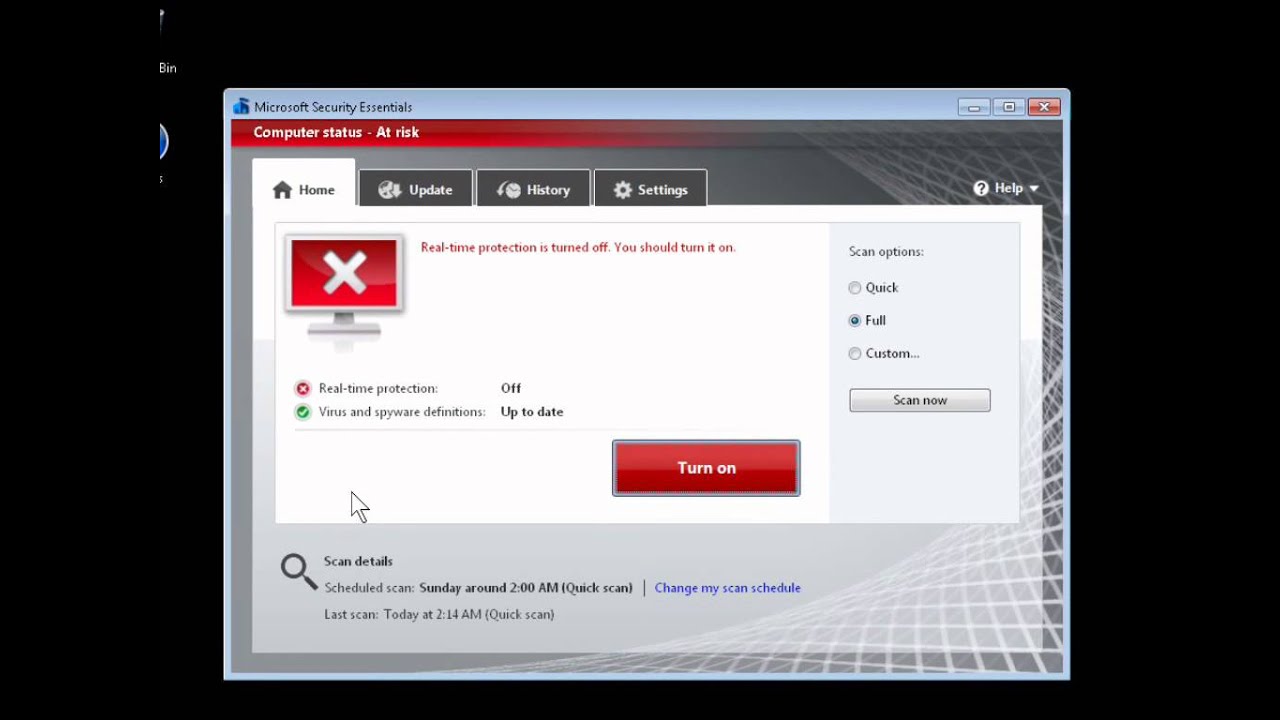Click the 'Real-time protection:' label
Viewport: 1280px width, 720px height.
378,388
